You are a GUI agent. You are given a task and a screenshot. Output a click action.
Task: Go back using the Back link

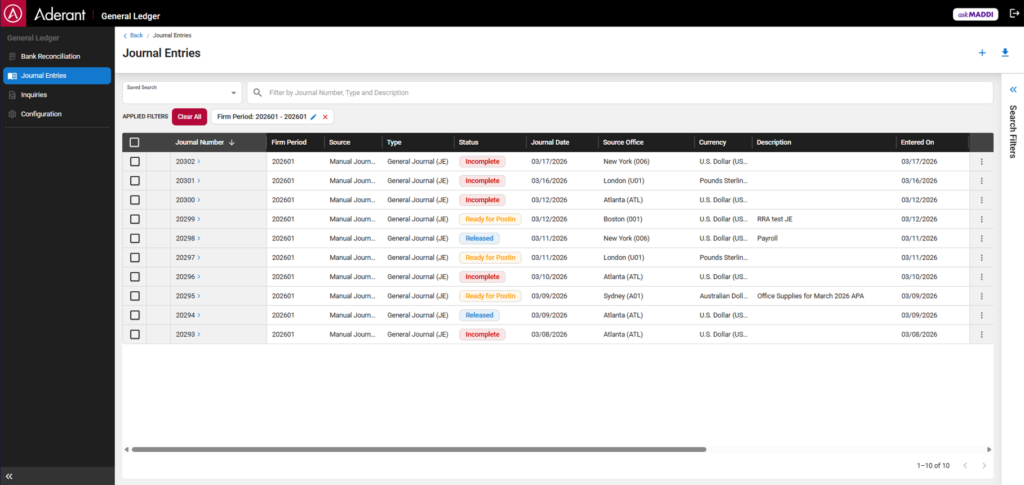(133, 35)
